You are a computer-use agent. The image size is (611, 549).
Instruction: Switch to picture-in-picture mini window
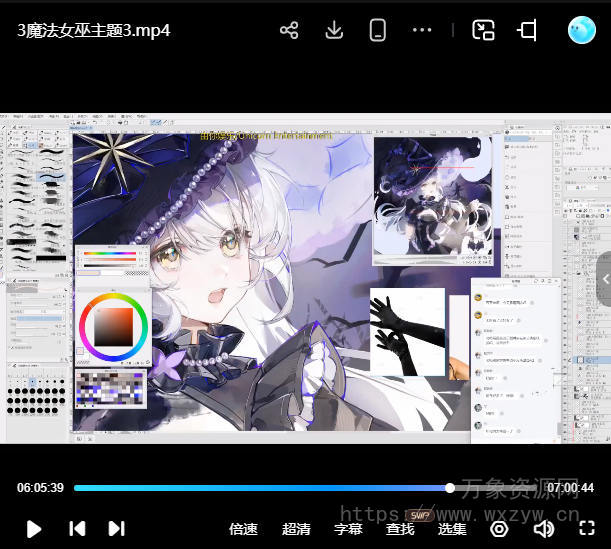pos(484,30)
